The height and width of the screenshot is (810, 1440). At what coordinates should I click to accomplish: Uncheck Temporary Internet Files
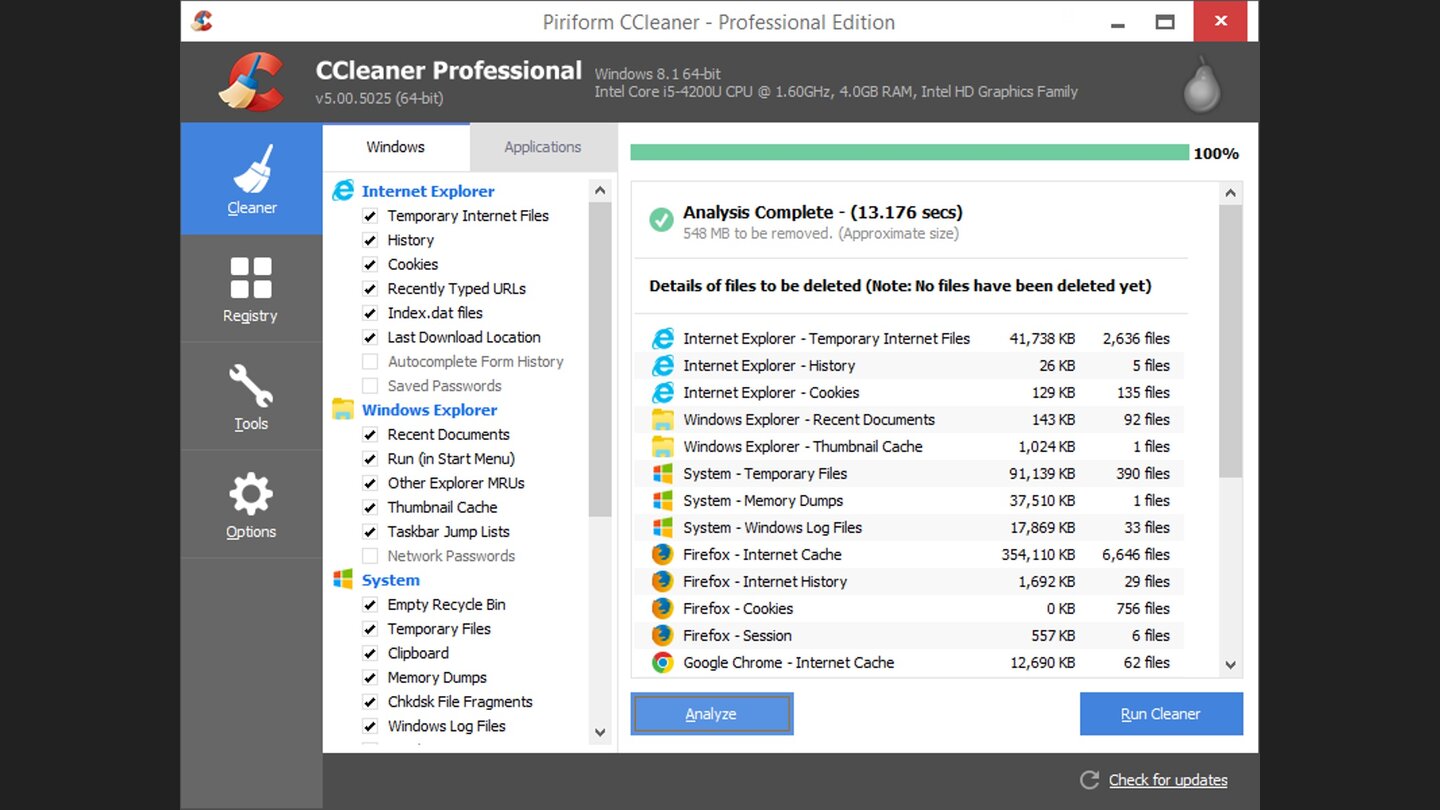[370, 216]
